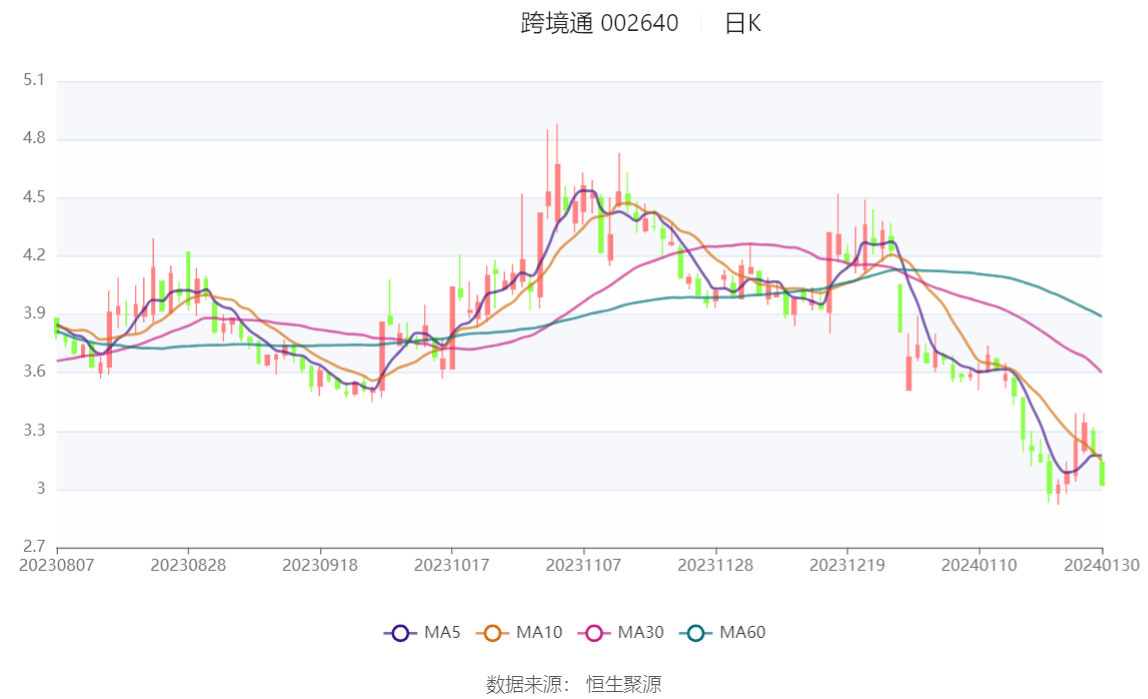
Task: Click the last green candlestick at 20240130
Action: (1102, 472)
